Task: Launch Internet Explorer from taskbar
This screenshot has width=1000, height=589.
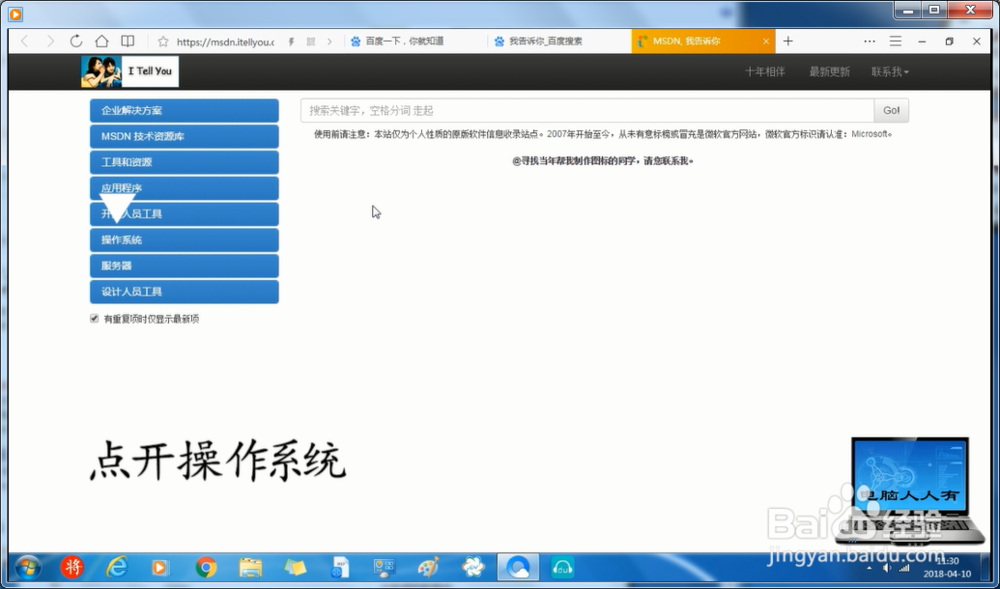Action: (117, 567)
